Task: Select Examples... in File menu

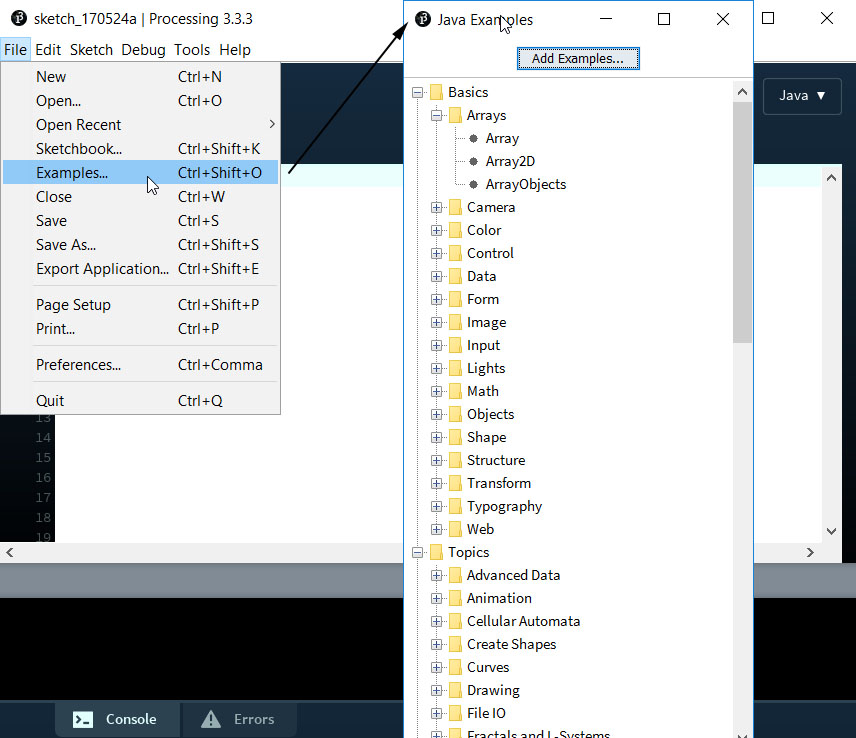Action: (141, 172)
